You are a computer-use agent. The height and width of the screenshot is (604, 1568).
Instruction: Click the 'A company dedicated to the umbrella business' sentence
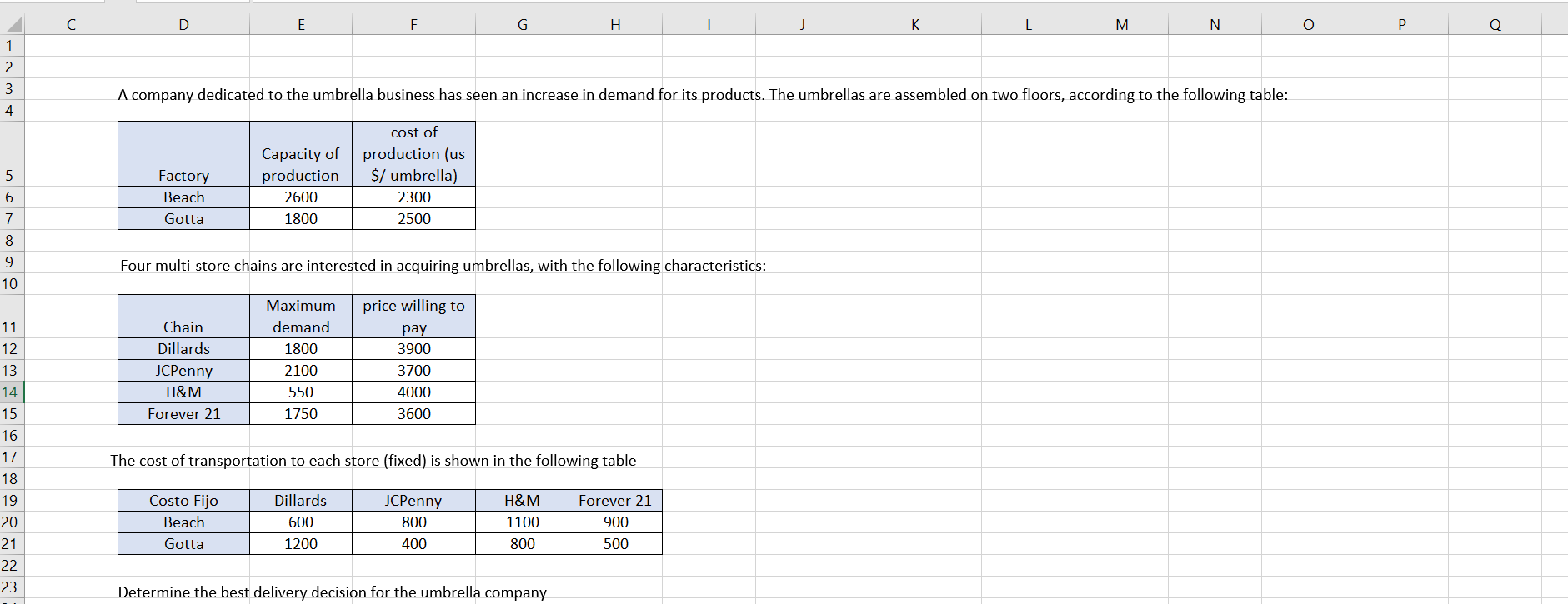[x=703, y=95]
